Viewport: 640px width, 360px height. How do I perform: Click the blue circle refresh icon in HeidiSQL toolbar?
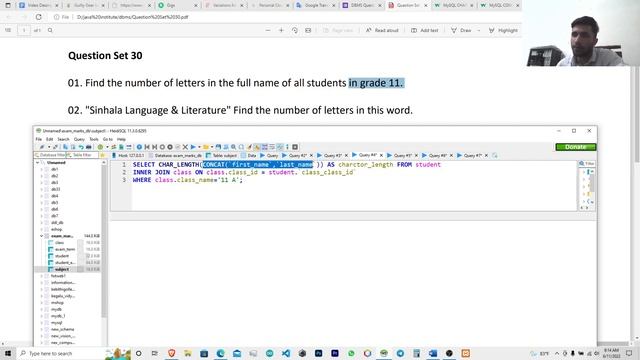point(139,147)
